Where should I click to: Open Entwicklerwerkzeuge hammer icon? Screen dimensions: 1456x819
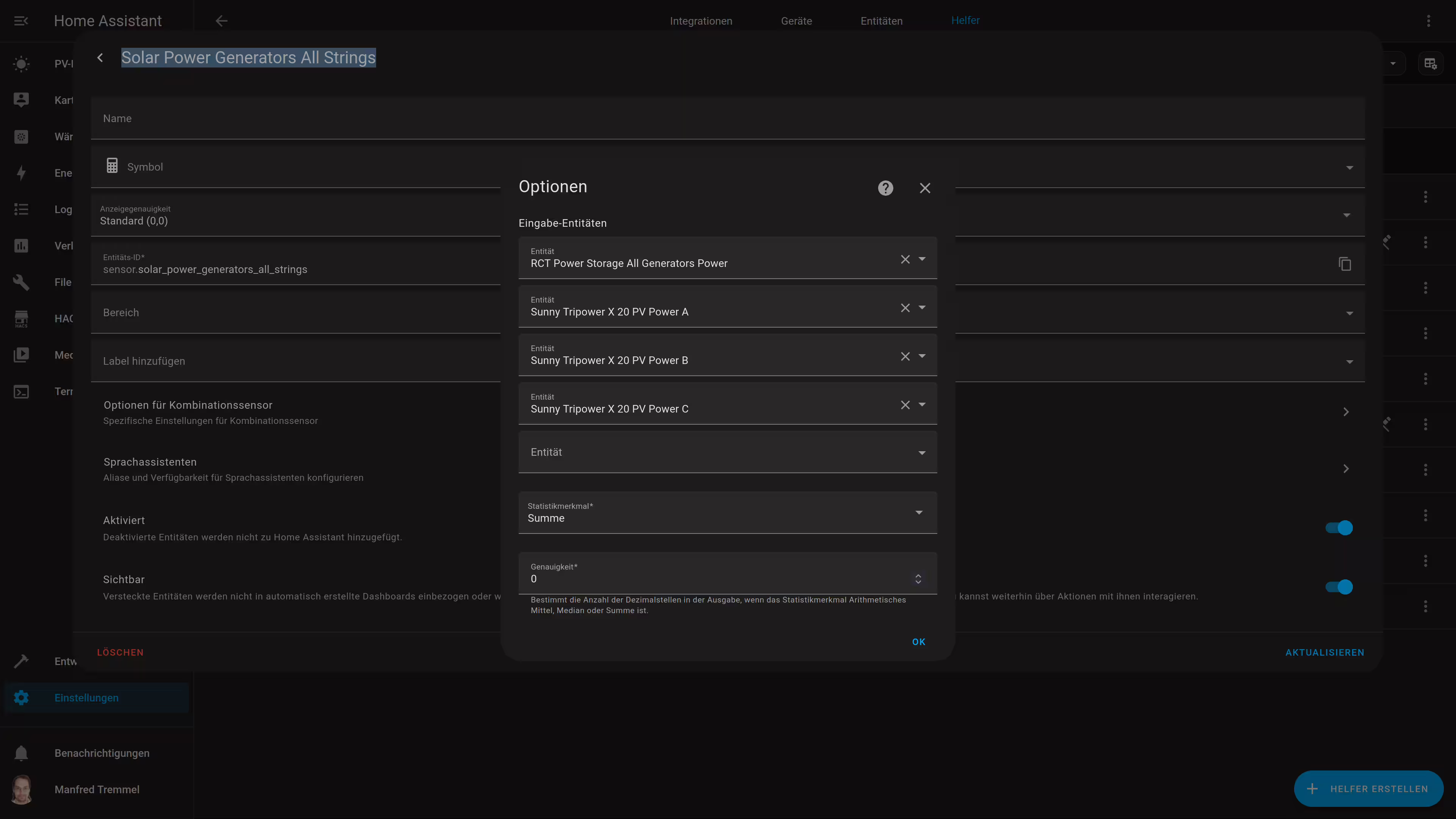pyautogui.click(x=21, y=661)
